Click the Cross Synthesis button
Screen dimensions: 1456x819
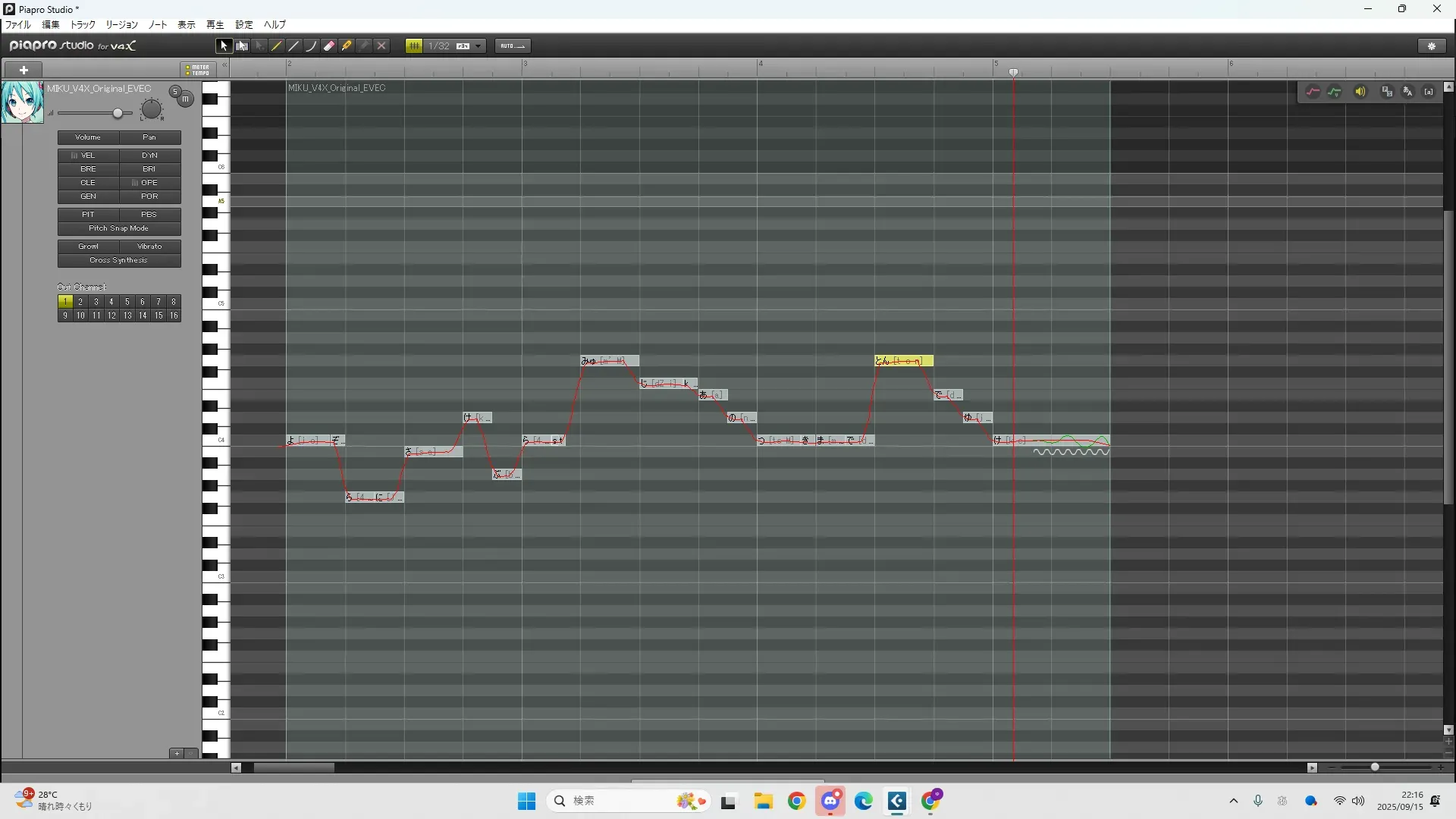click(x=118, y=260)
